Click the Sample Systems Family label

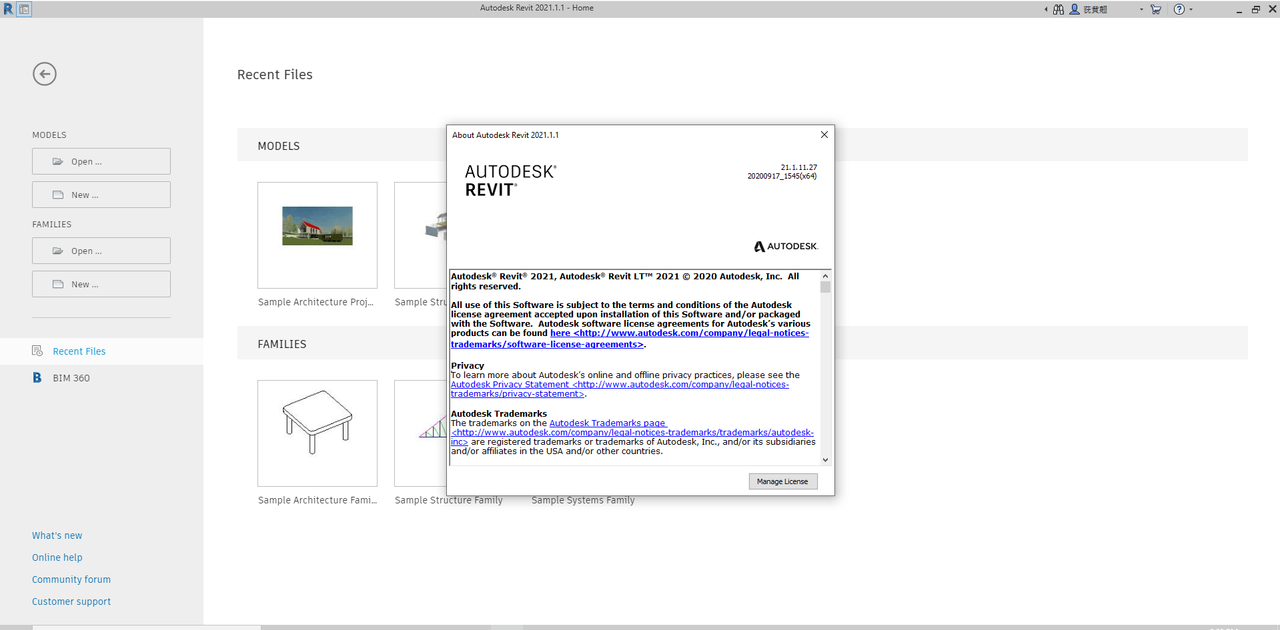(x=583, y=500)
